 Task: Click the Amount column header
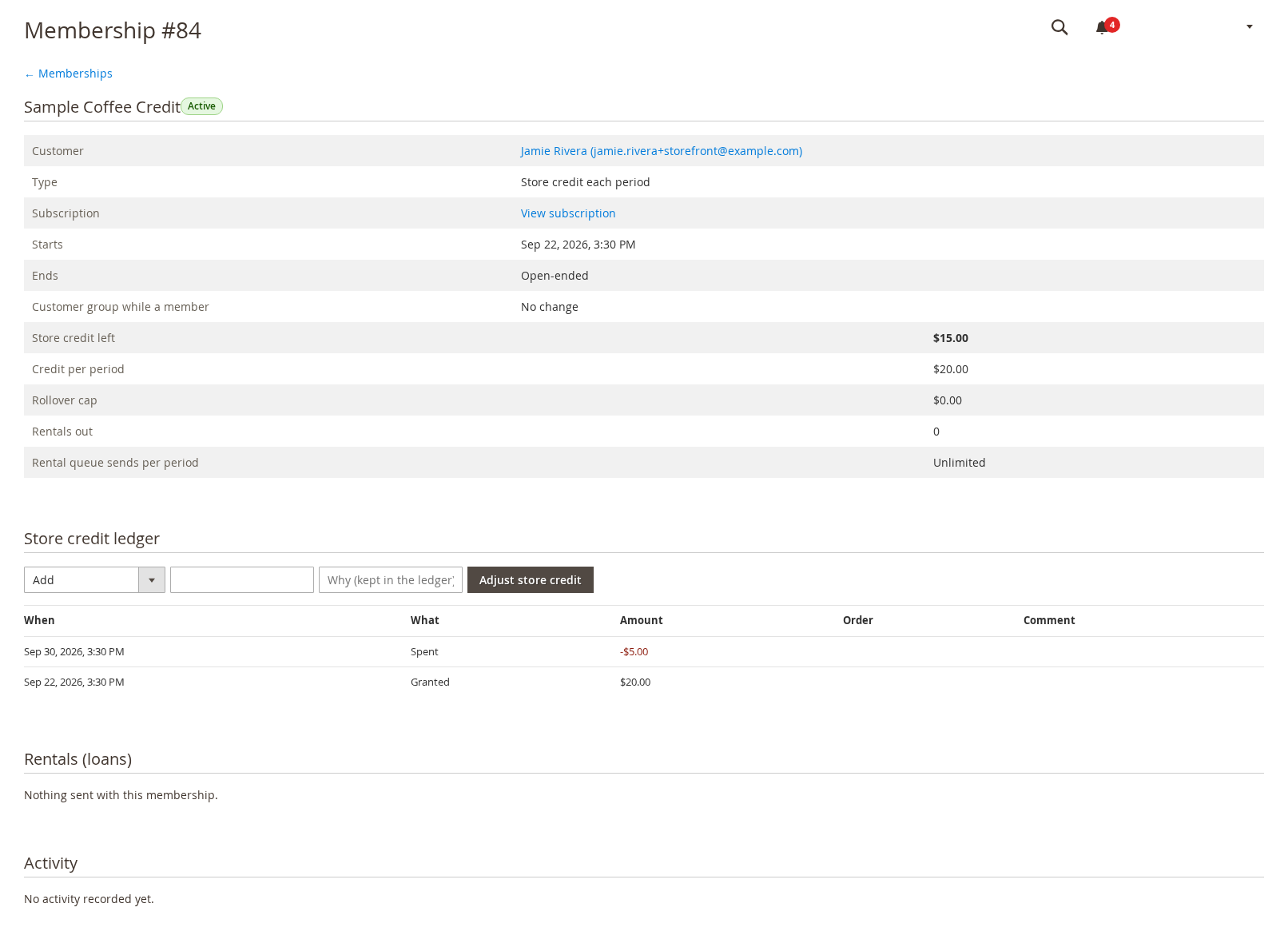click(642, 620)
